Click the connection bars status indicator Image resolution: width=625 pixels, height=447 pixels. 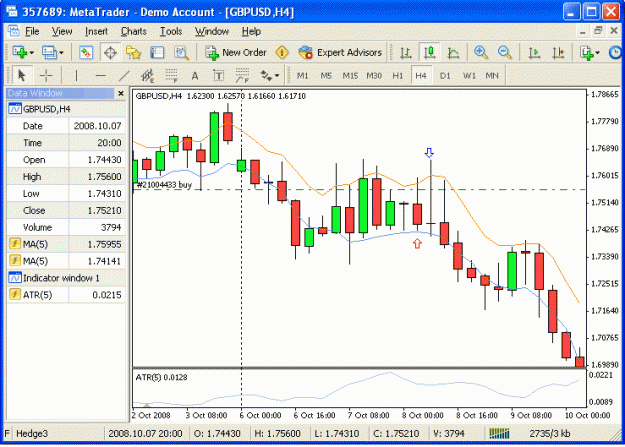click(499, 433)
